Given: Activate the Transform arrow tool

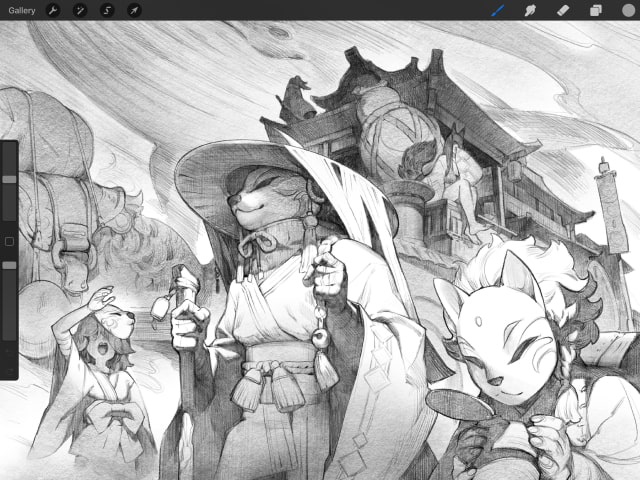Looking at the screenshot, I should (134, 10).
